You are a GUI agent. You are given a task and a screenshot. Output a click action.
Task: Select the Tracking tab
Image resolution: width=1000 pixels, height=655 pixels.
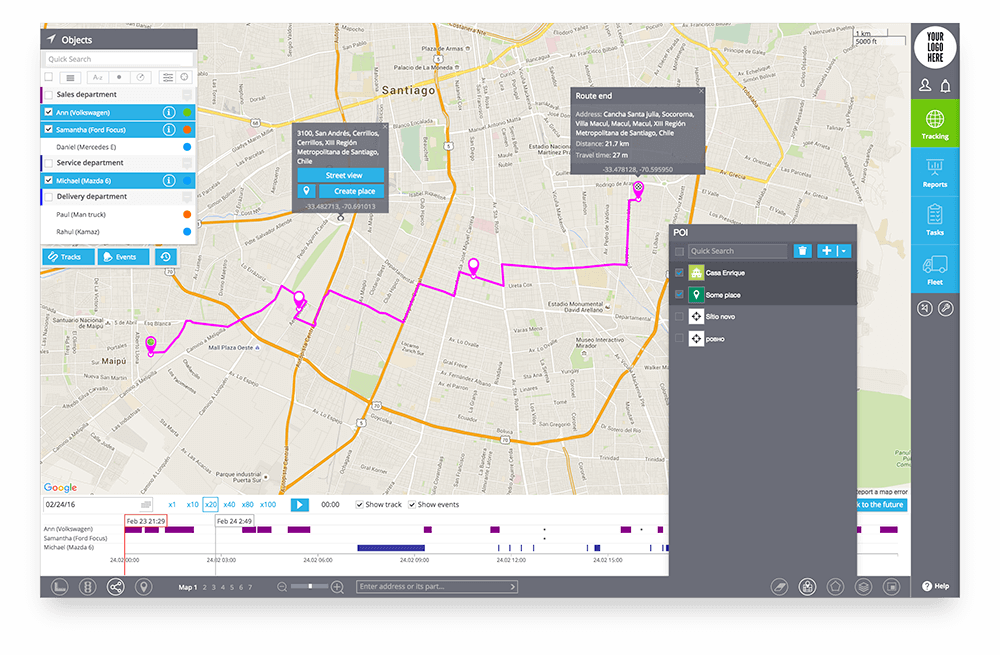(x=934, y=124)
